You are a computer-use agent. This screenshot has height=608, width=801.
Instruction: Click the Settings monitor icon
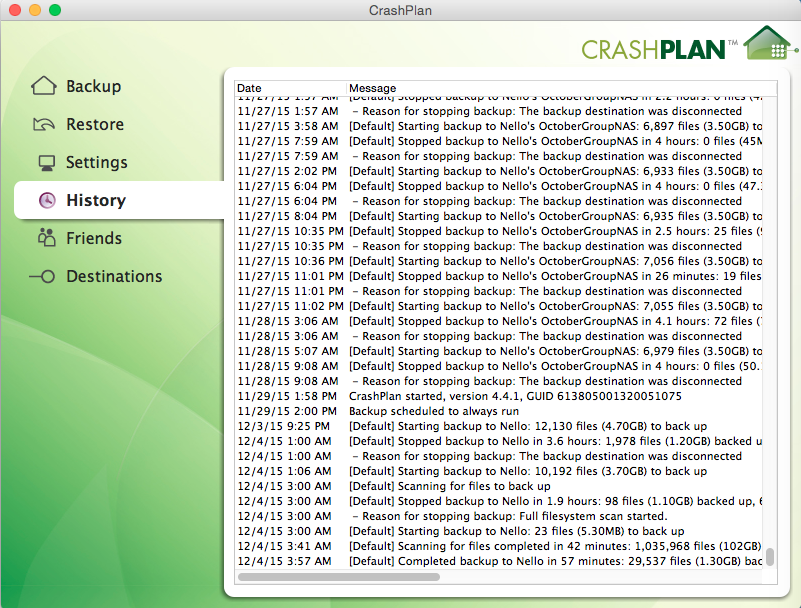point(46,162)
